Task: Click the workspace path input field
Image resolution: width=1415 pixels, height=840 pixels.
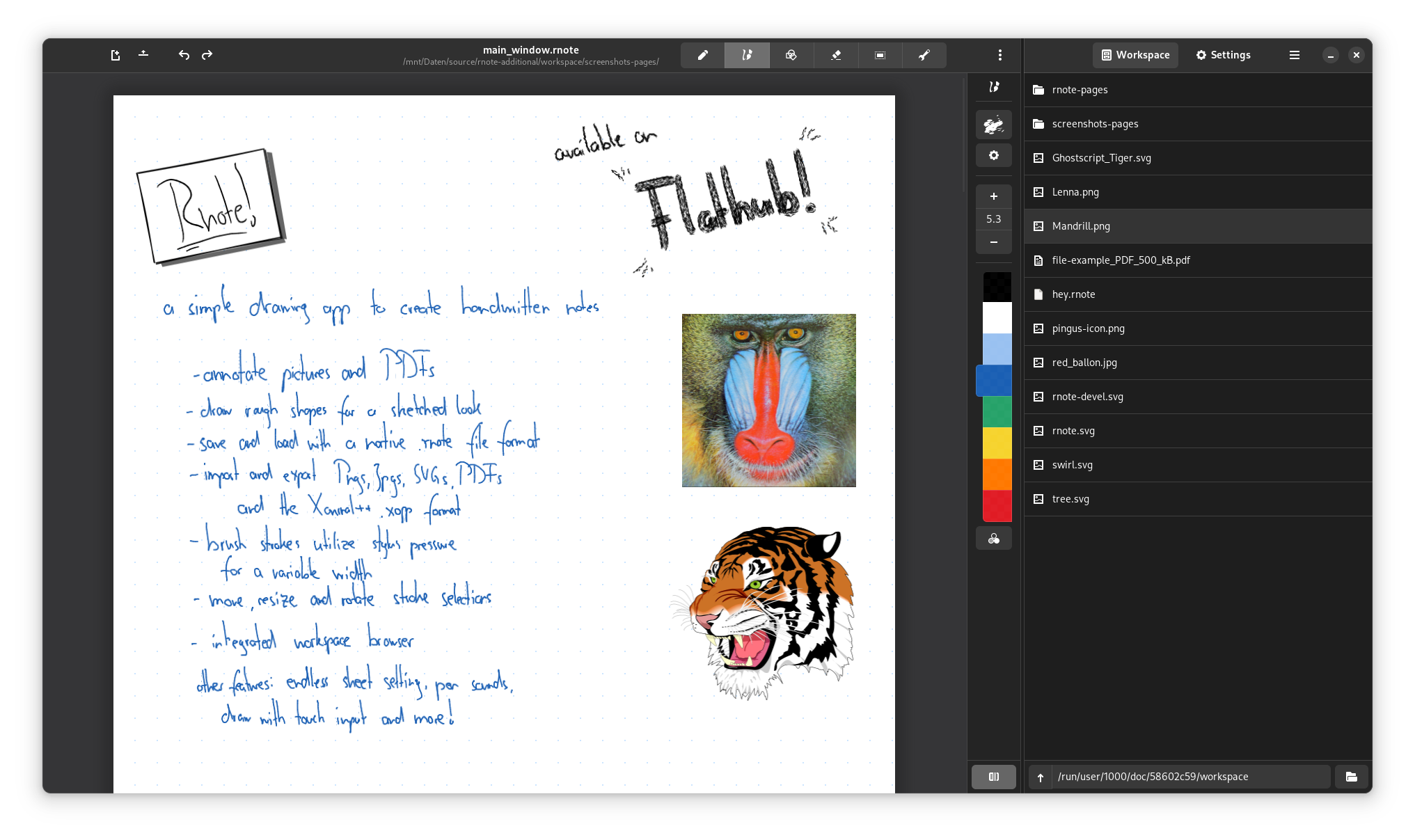Action: (x=1190, y=777)
